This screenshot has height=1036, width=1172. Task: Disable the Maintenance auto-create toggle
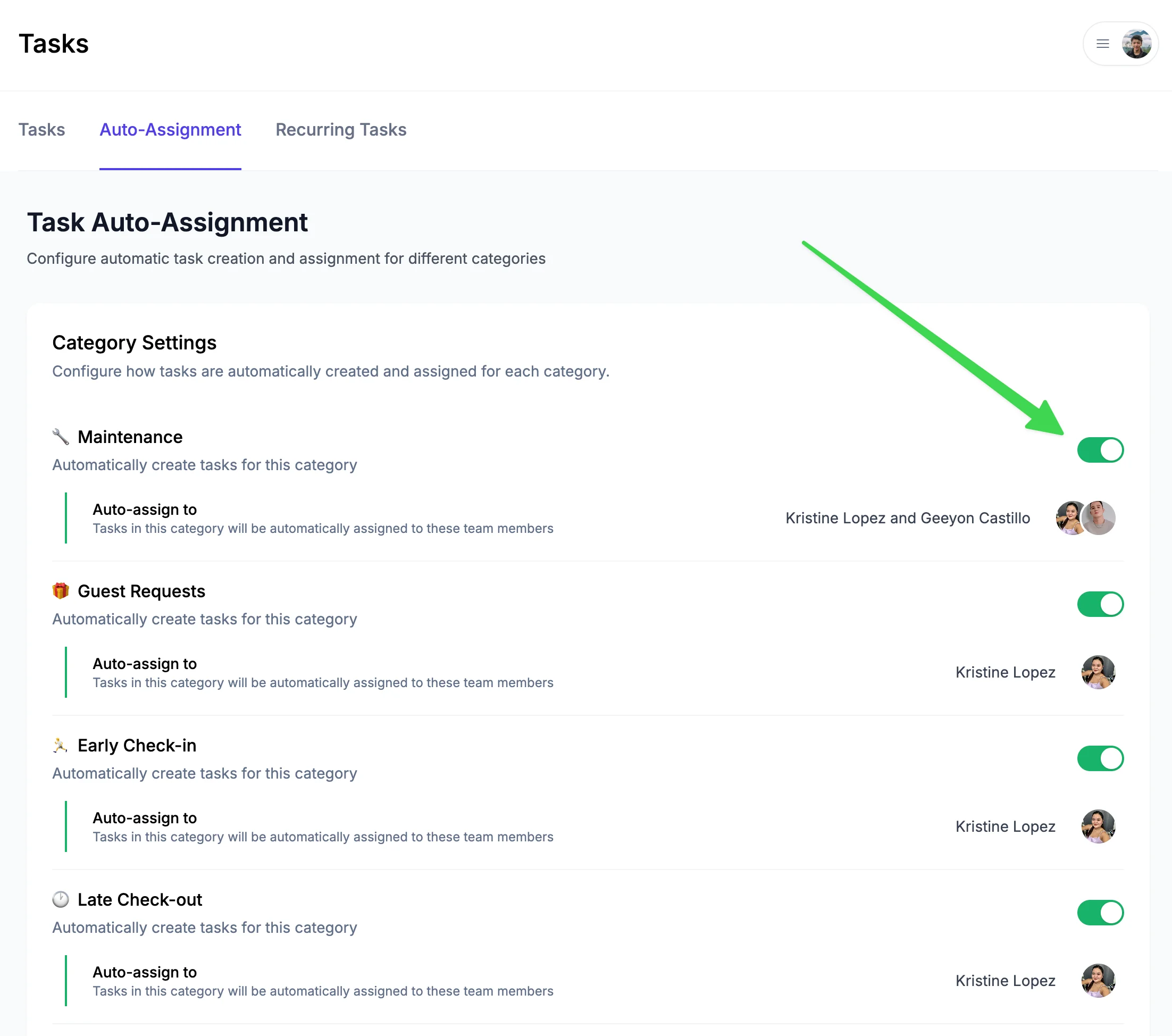pos(1100,450)
